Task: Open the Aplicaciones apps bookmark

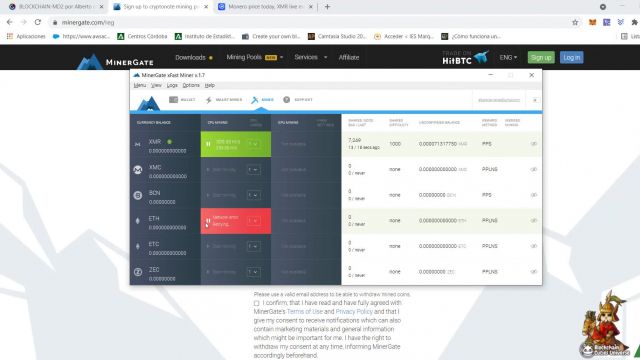Action: tap(26, 36)
